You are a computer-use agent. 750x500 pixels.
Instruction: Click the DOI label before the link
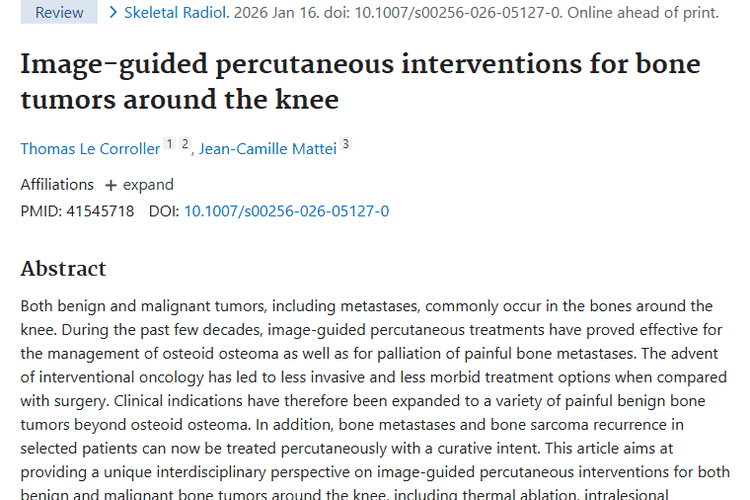[164, 211]
